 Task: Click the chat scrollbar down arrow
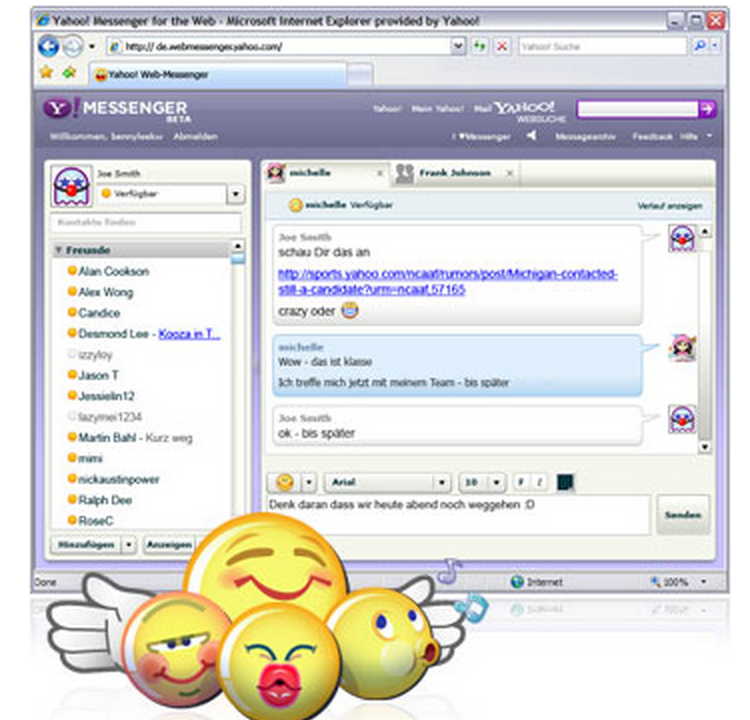point(705,447)
